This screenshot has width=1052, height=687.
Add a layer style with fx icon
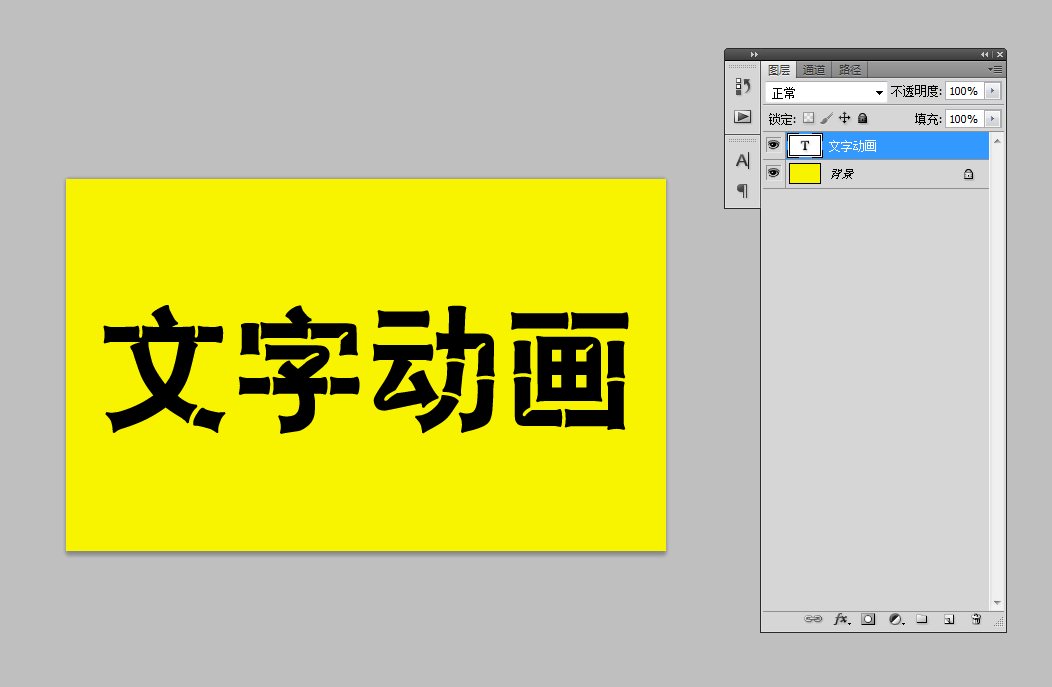(x=842, y=619)
